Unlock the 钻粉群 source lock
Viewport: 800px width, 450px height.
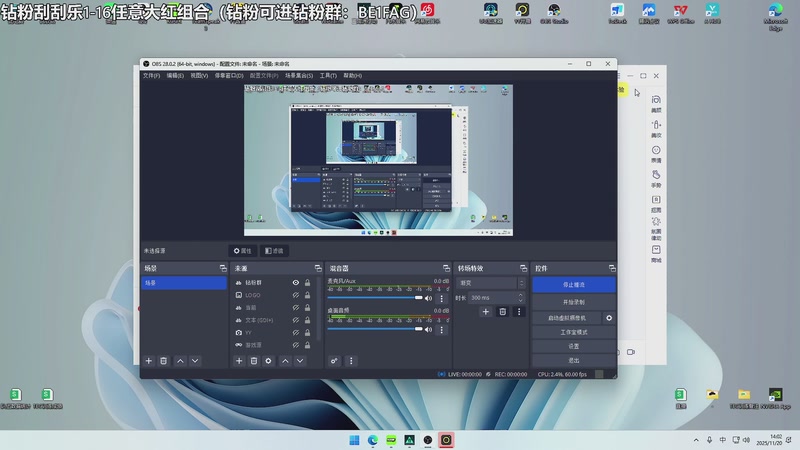(307, 283)
